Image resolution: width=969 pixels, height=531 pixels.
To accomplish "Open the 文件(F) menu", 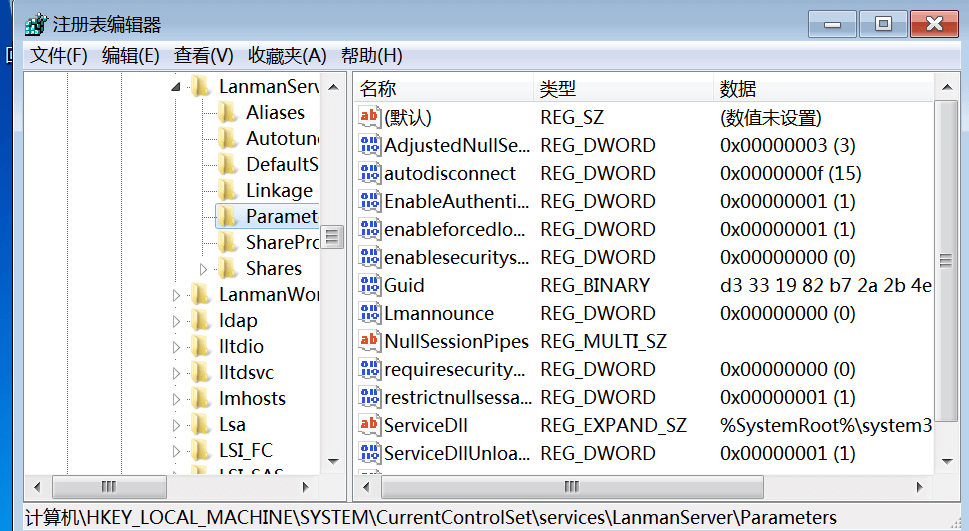I will 59,56.
